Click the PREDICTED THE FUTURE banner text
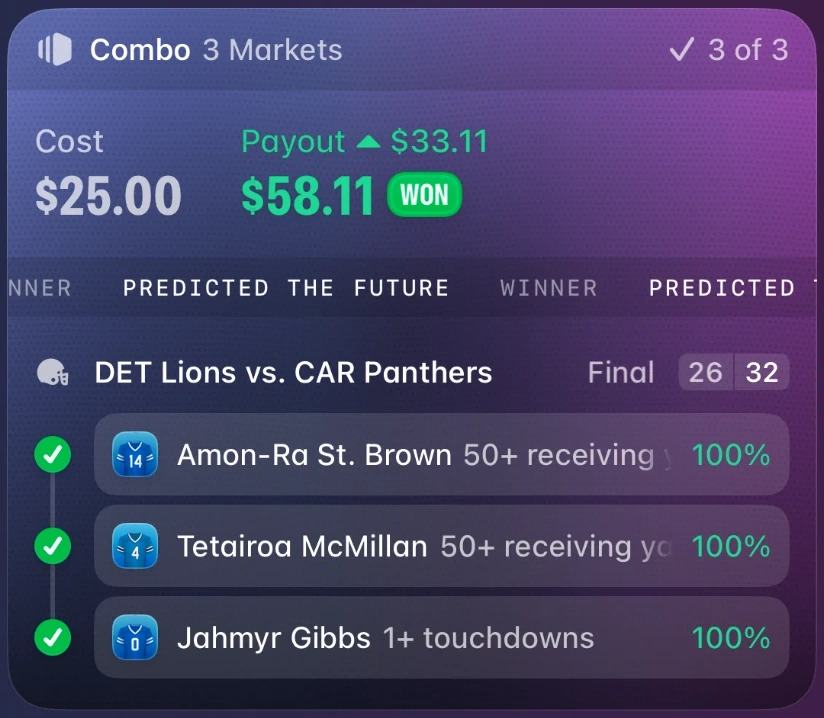 click(286, 288)
